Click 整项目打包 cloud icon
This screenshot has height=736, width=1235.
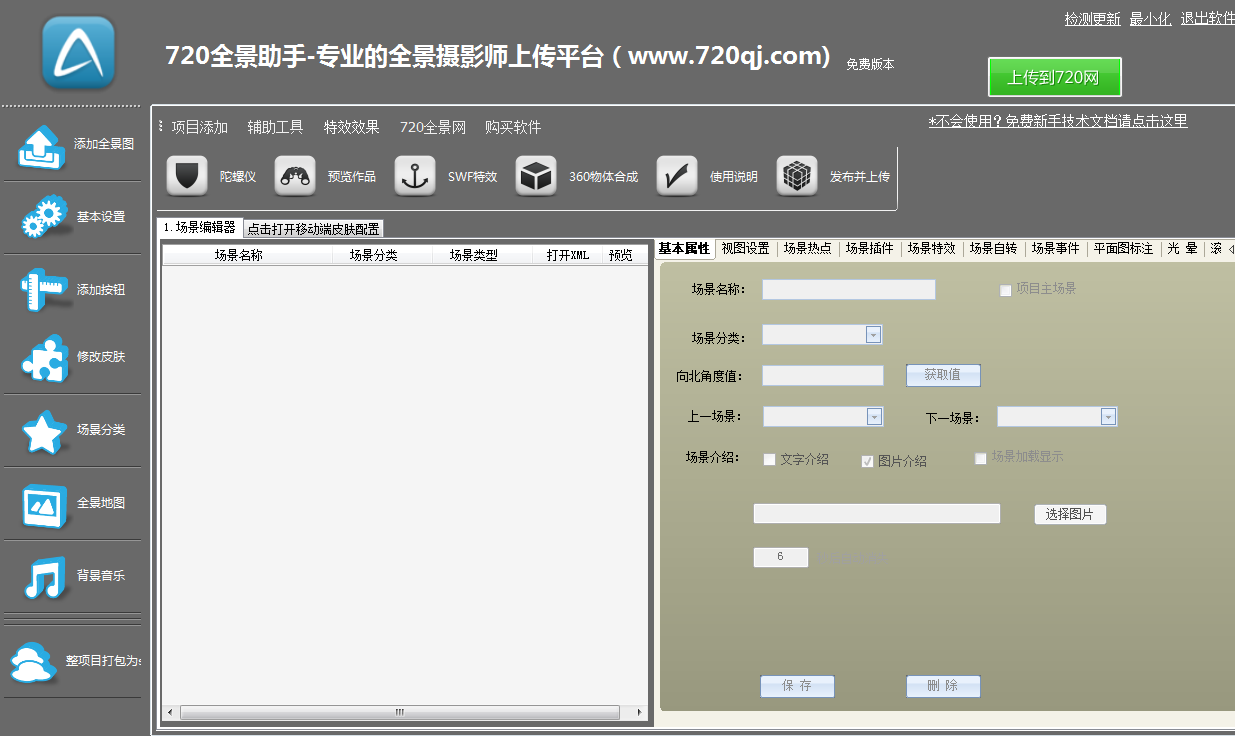pos(33,661)
